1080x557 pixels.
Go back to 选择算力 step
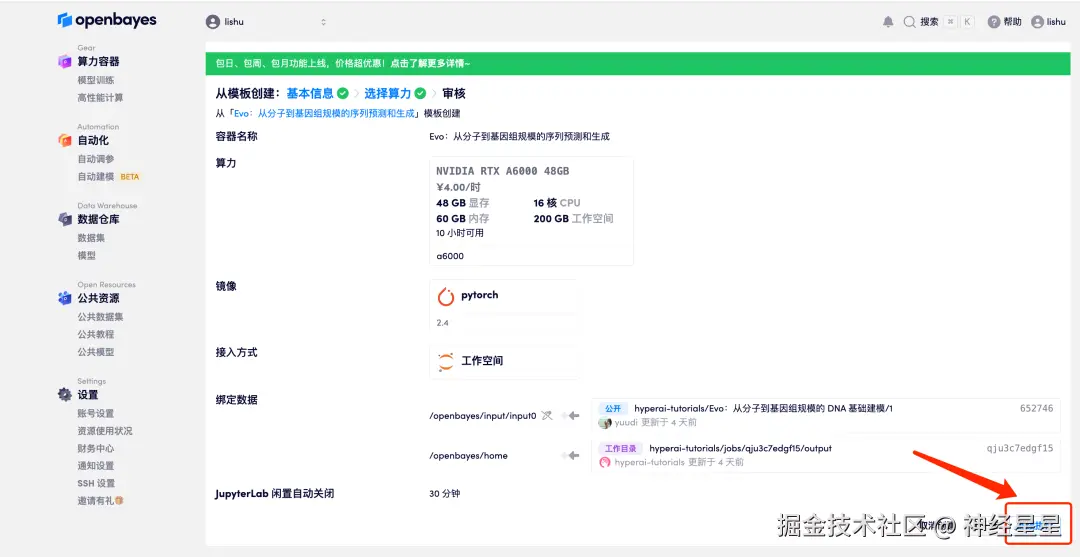pos(387,93)
